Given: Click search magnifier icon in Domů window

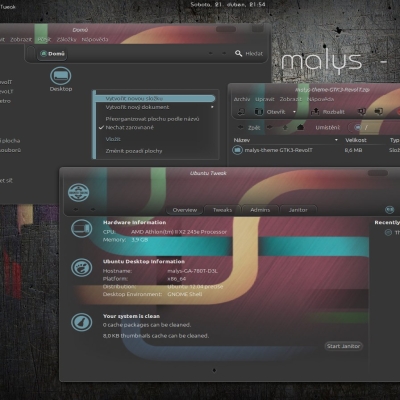Looking at the screenshot, I should pyautogui.click(x=238, y=53).
